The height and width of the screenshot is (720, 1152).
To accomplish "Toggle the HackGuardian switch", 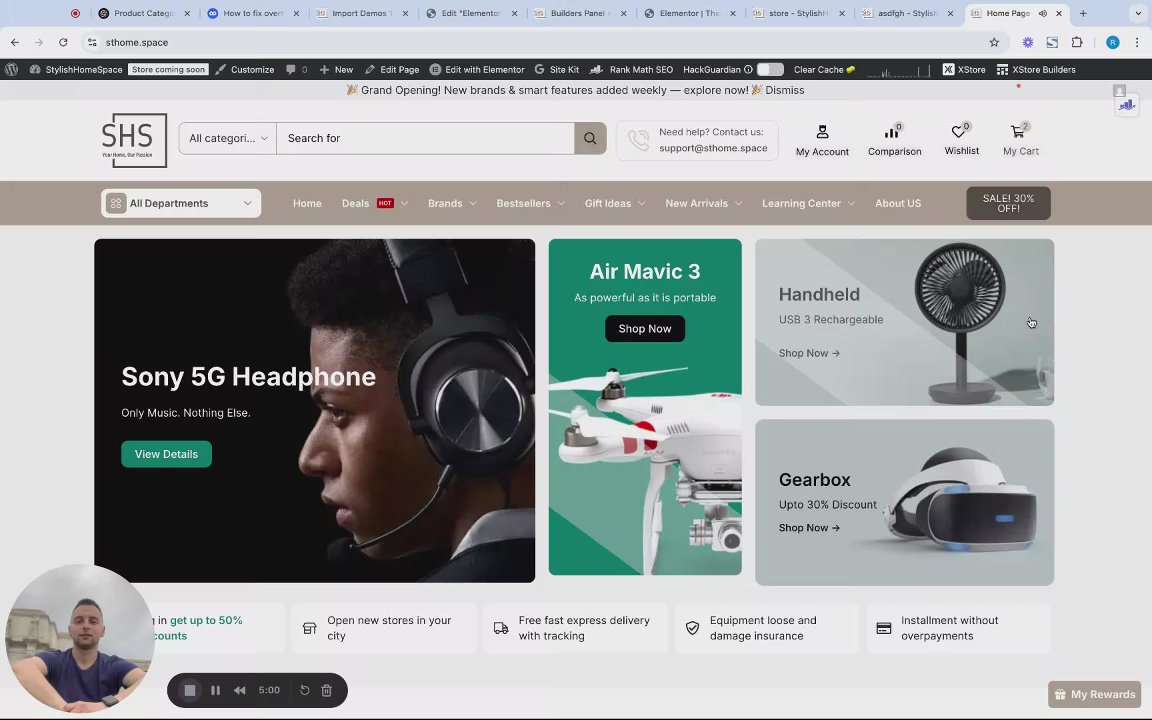I will coord(770,69).
